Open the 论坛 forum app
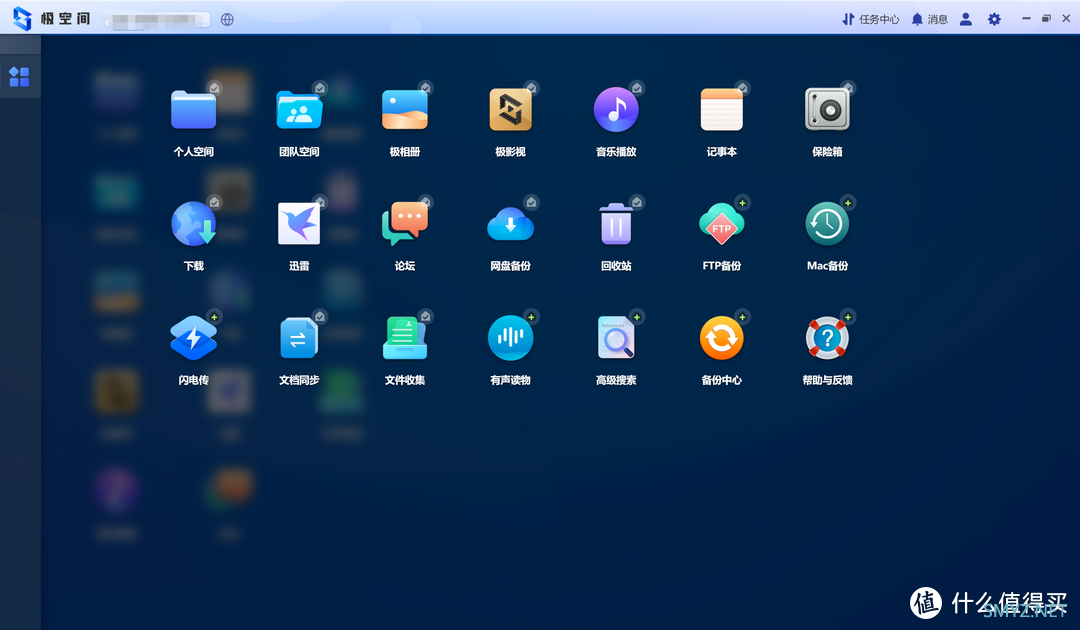This screenshot has width=1080, height=630. 405,224
